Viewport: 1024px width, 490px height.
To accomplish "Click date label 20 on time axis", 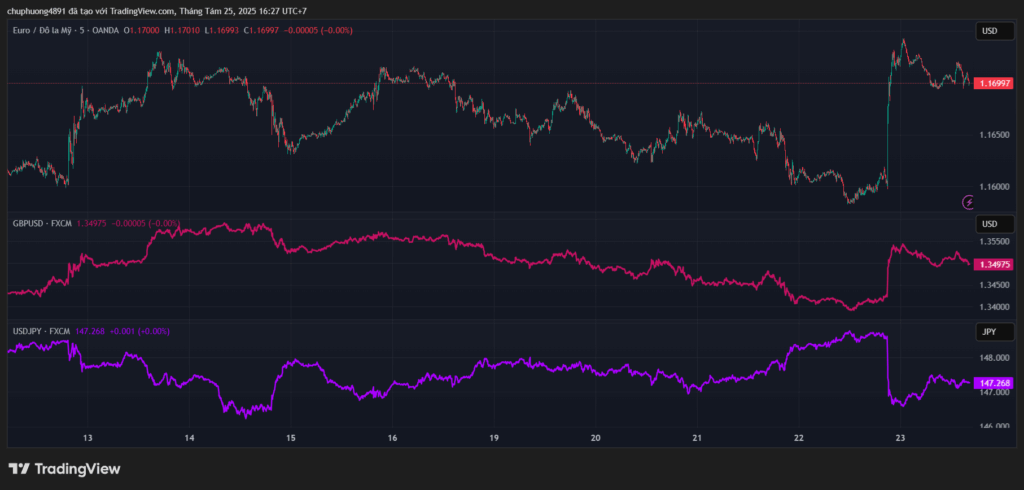I will [x=595, y=438].
